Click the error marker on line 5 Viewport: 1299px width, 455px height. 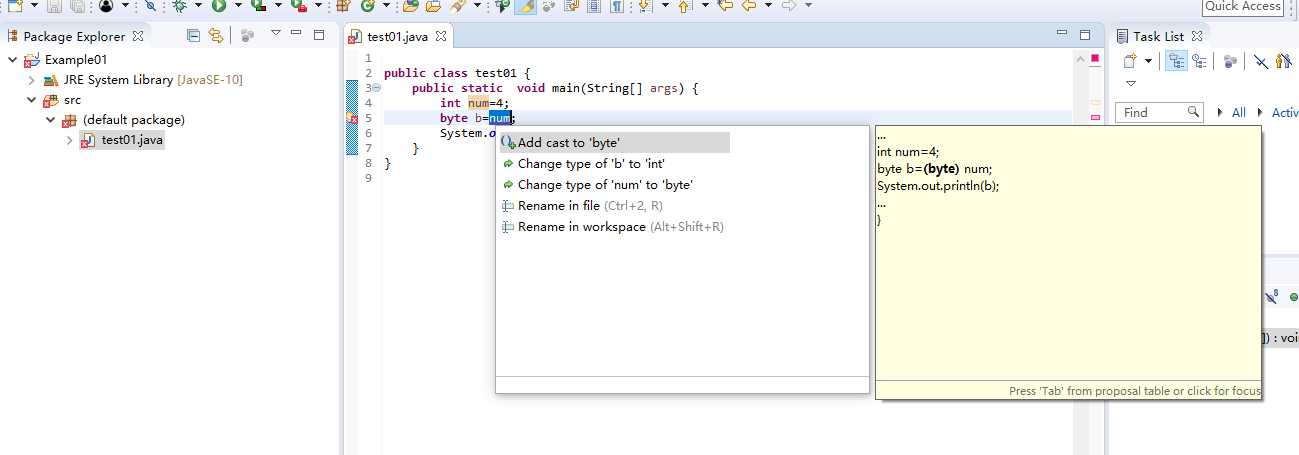tap(352, 118)
